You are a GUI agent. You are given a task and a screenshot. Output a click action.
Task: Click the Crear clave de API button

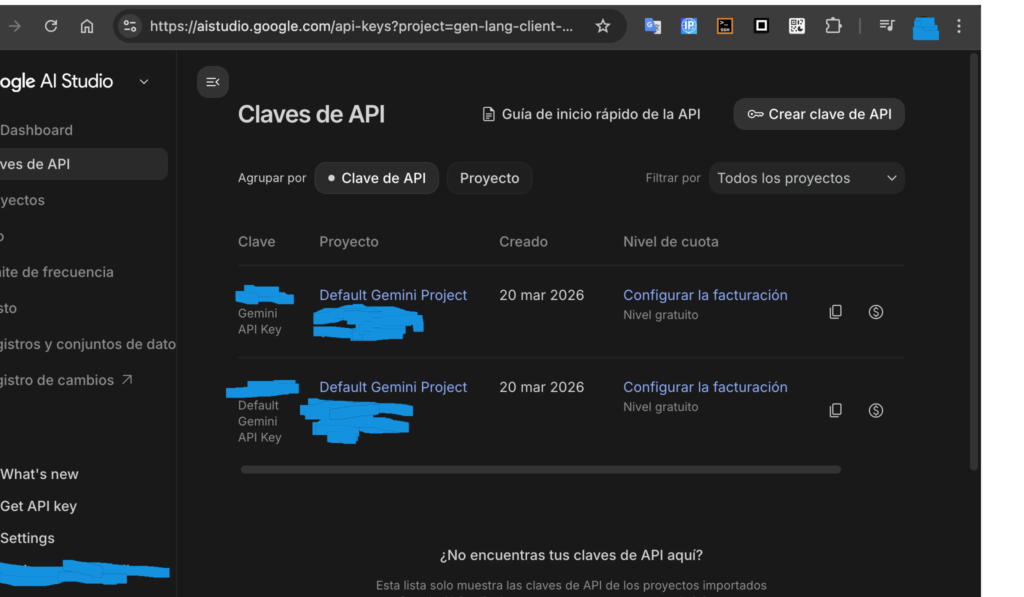819,114
